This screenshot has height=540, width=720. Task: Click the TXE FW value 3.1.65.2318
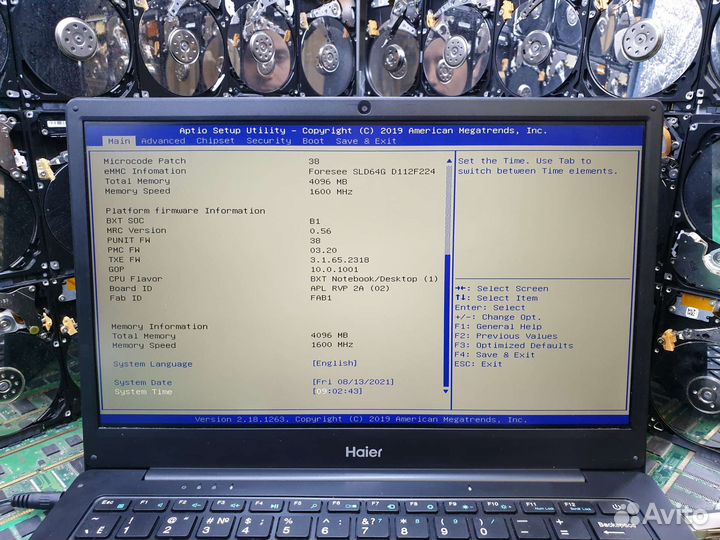click(339, 260)
